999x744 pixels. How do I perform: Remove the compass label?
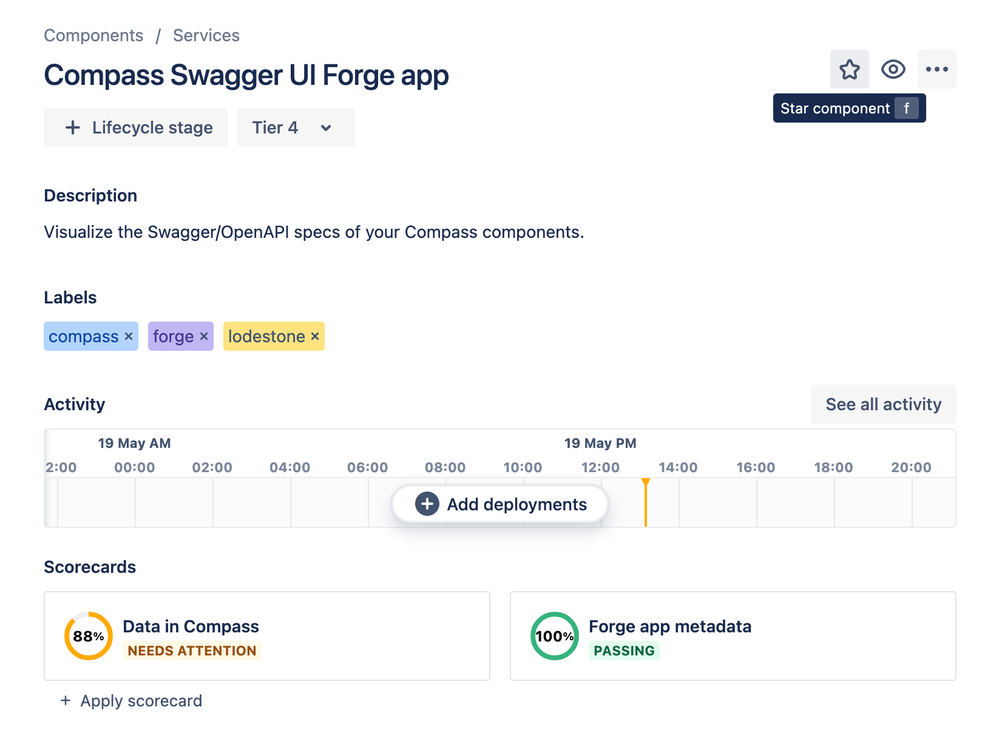click(x=129, y=336)
